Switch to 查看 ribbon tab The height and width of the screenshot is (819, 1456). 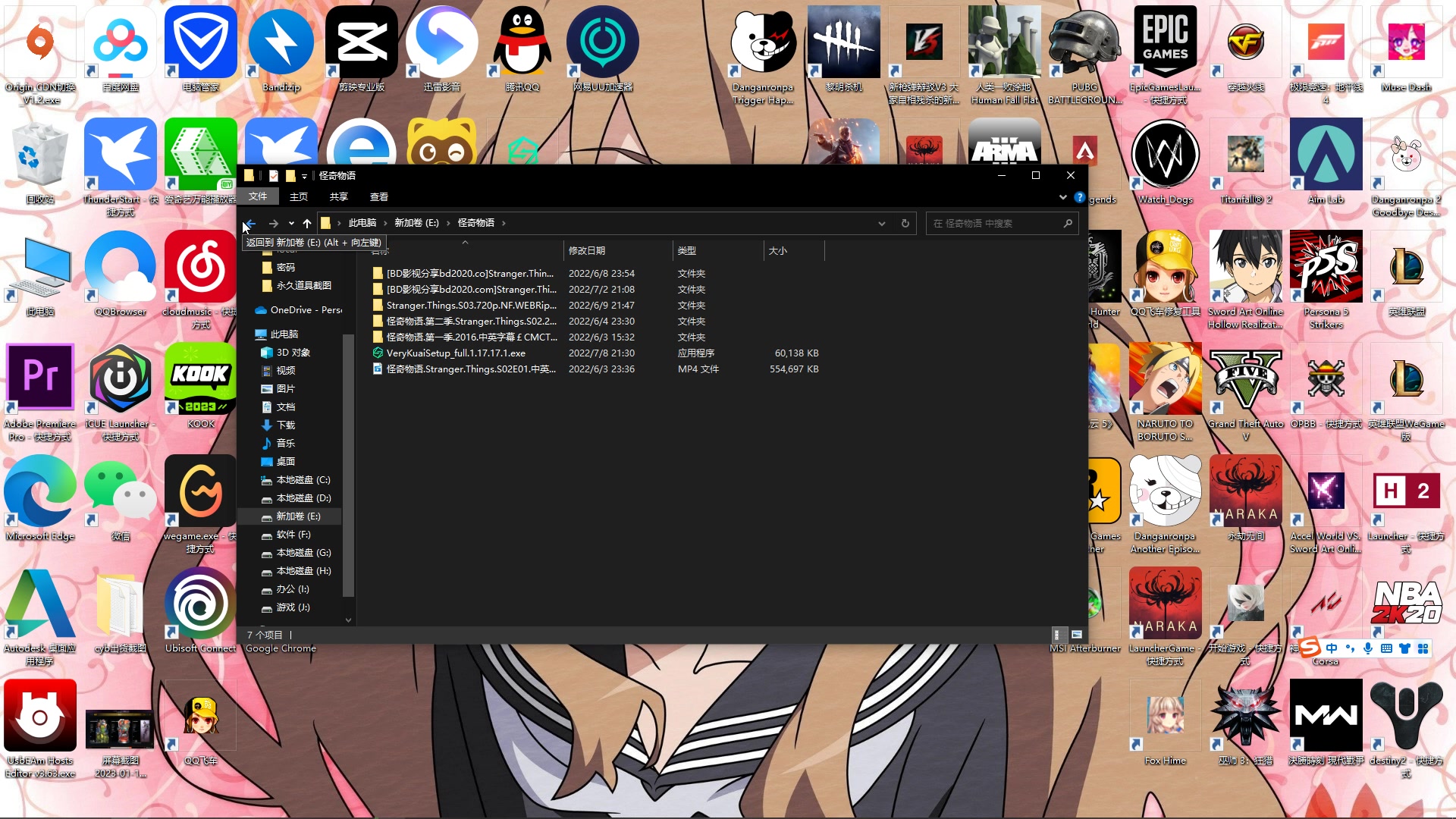click(x=379, y=196)
